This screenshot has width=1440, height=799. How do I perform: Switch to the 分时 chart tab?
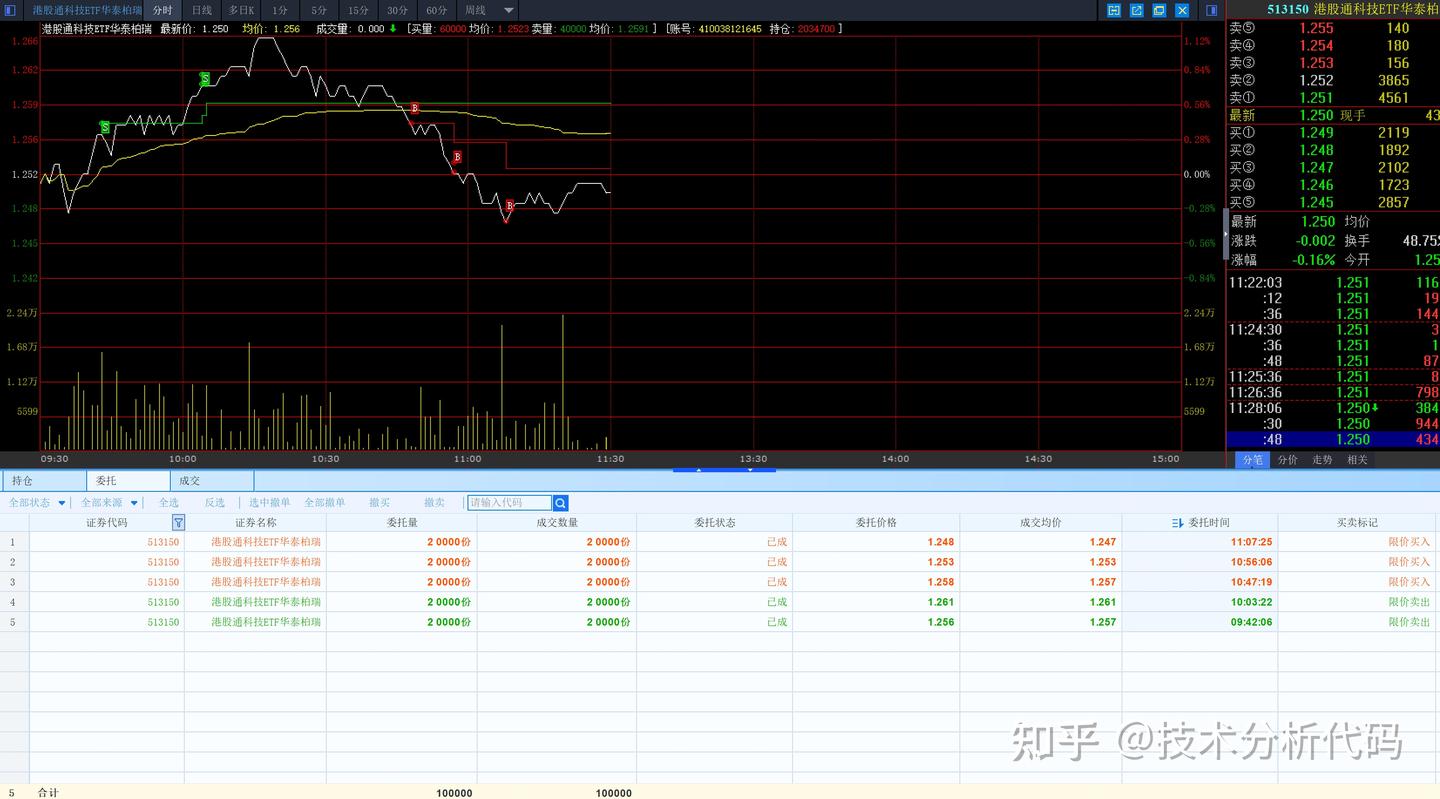[163, 10]
